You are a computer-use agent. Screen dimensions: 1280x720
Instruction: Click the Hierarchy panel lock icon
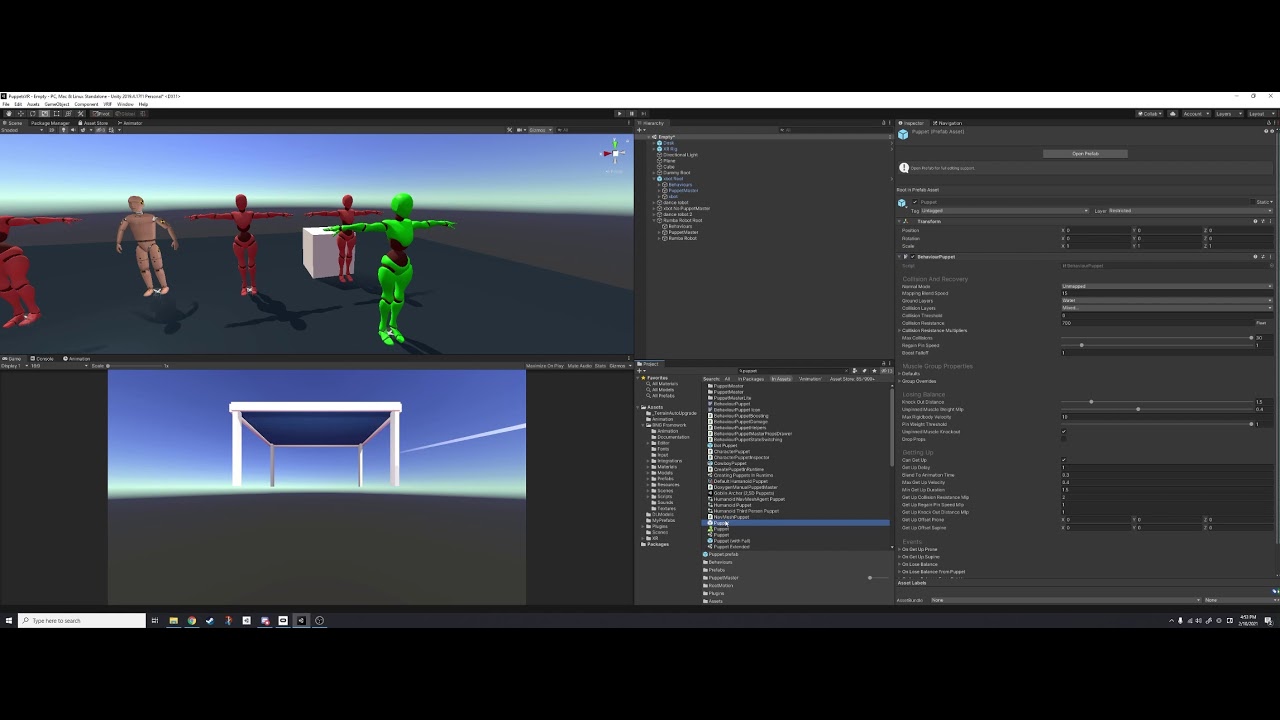pos(883,123)
